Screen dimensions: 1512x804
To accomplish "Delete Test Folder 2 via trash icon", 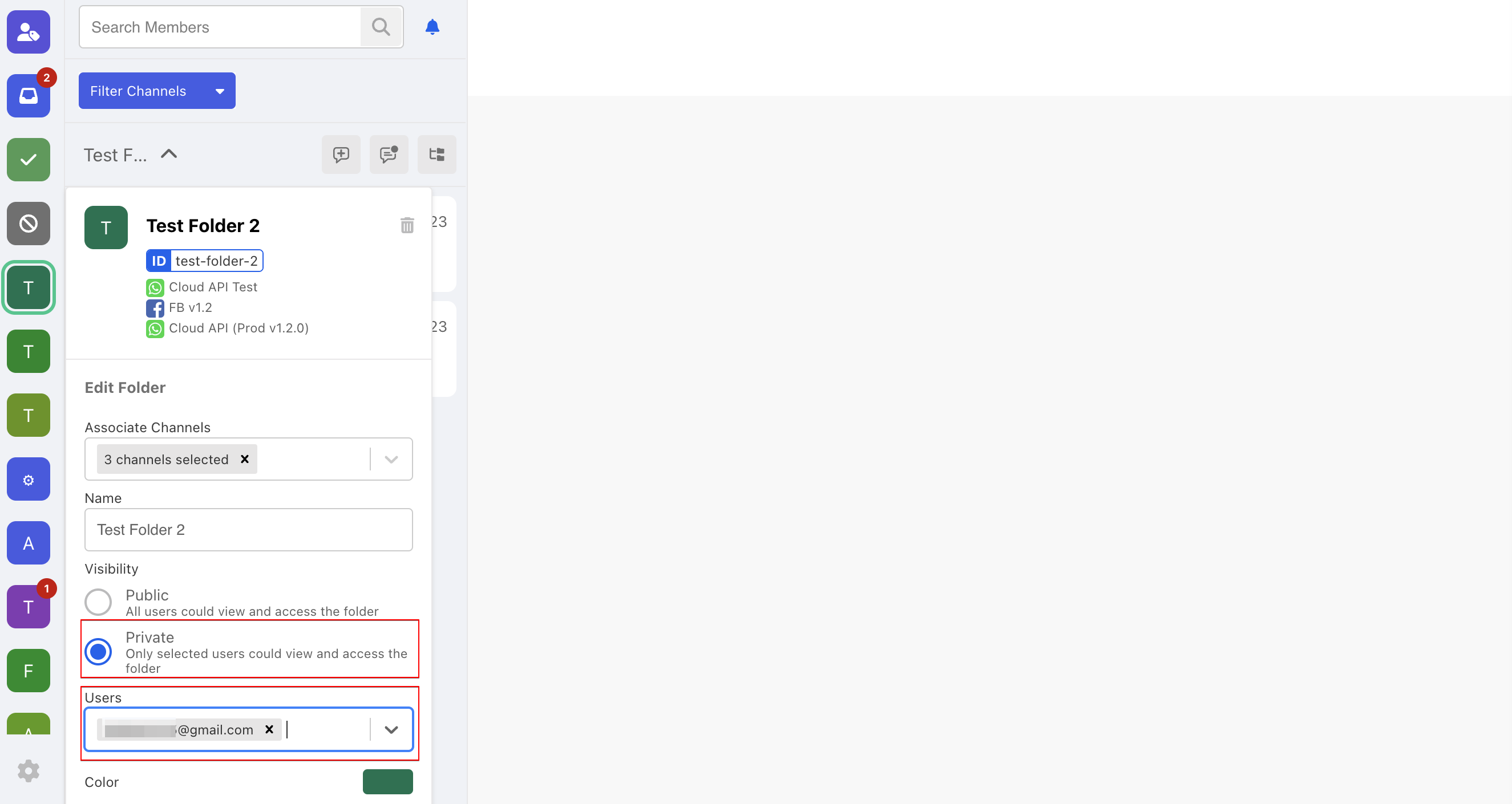I will click(x=407, y=225).
